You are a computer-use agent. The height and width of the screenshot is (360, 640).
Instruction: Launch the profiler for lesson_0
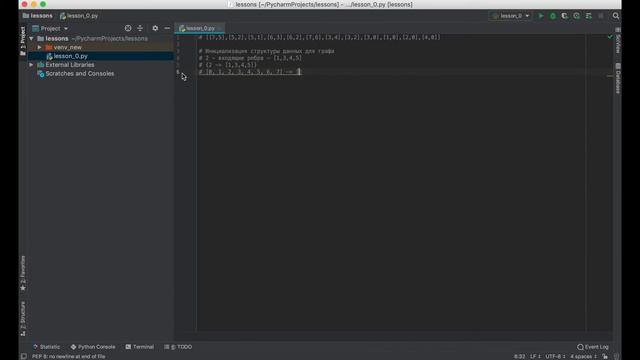576,16
